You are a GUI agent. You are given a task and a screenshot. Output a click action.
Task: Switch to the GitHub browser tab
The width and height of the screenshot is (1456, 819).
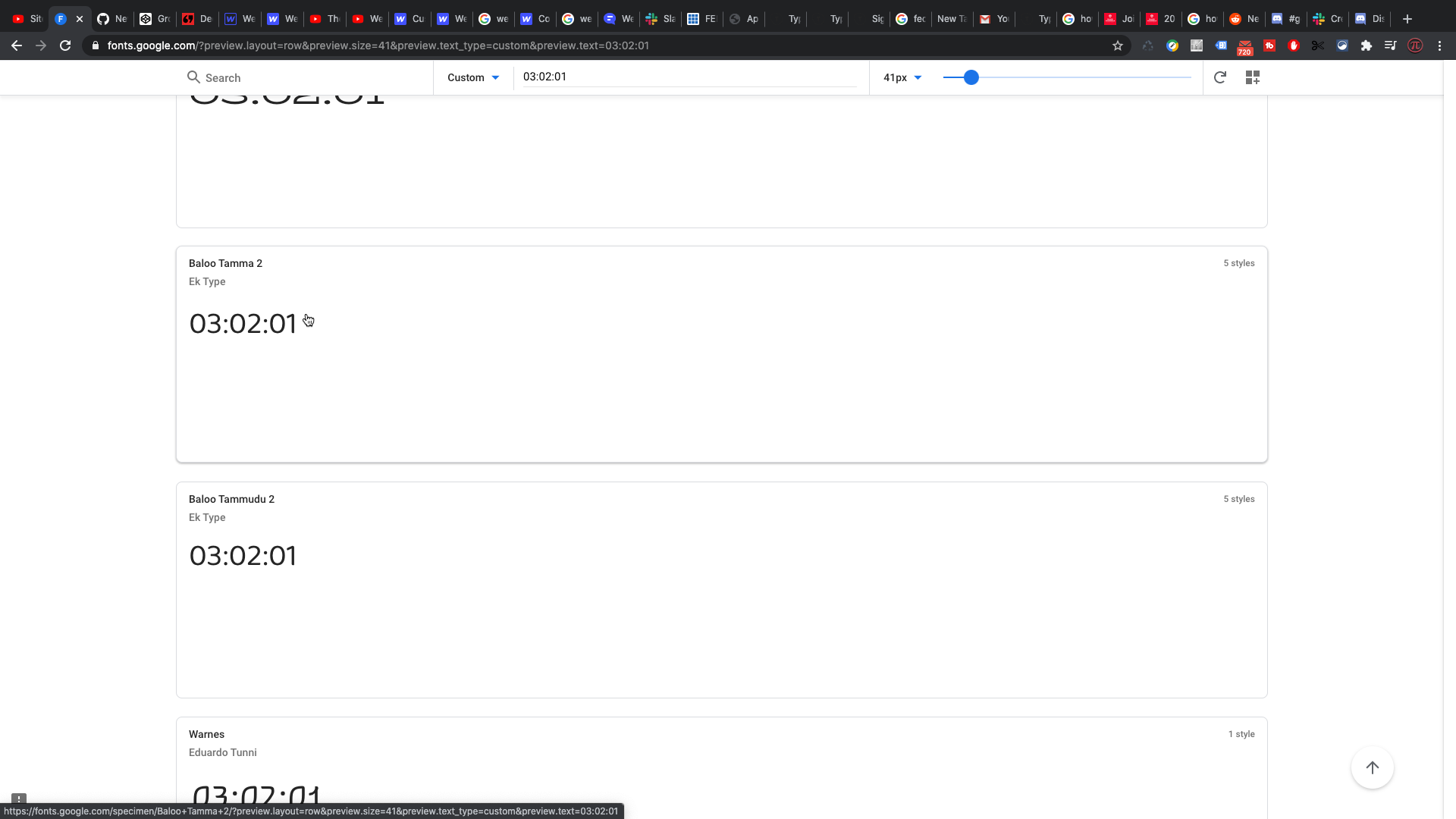(111, 19)
